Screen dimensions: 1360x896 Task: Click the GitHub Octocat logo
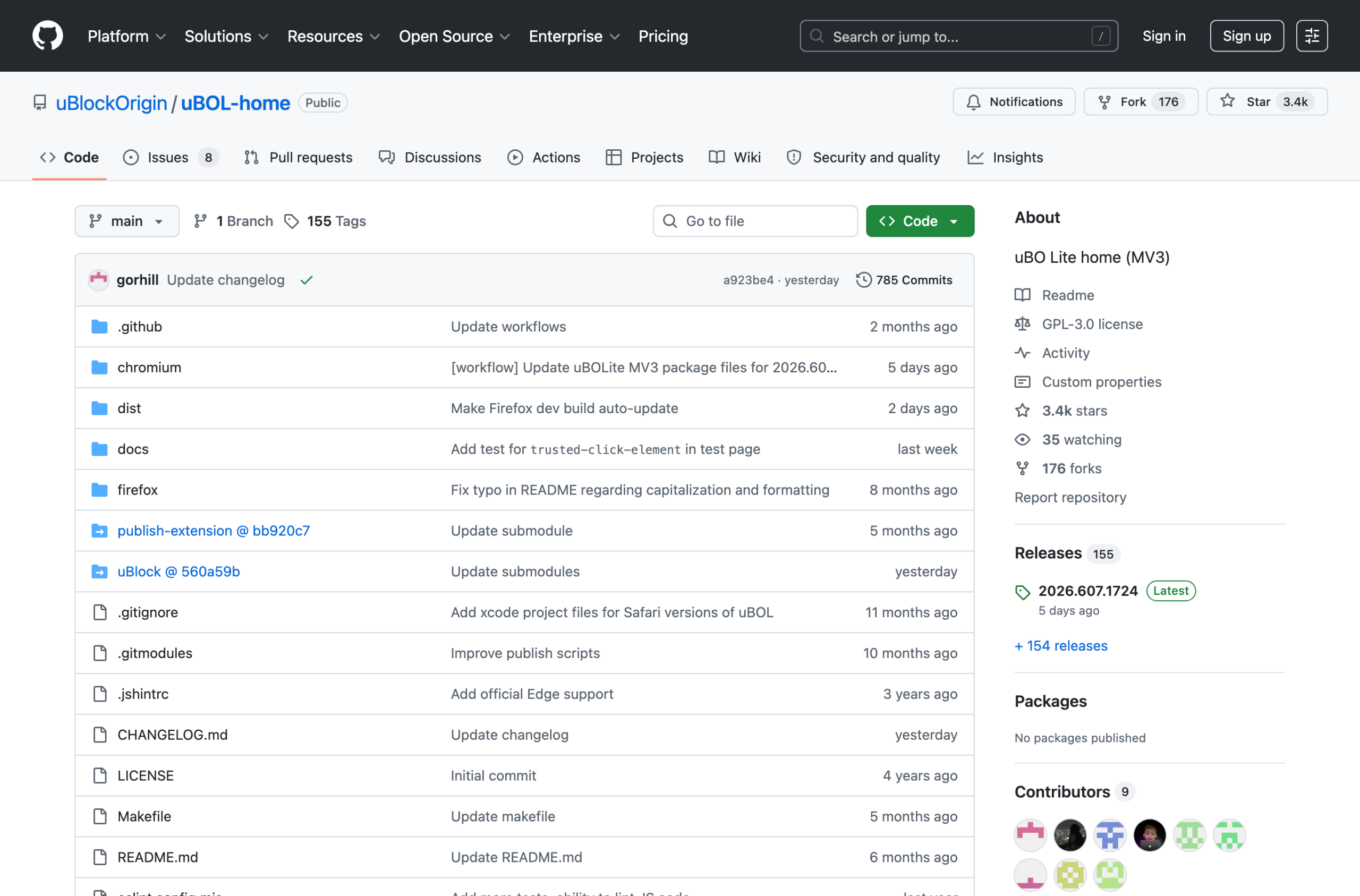[47, 36]
